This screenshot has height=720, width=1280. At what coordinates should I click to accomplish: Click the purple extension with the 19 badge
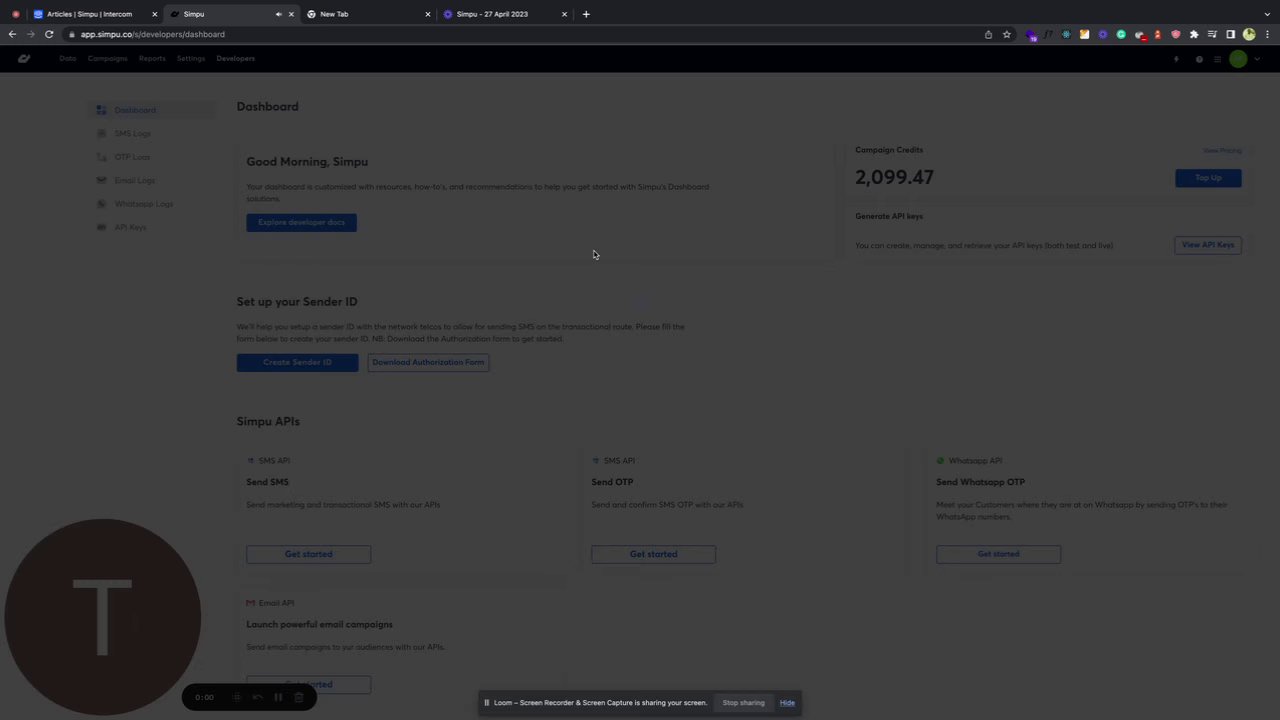pyautogui.click(x=1031, y=35)
